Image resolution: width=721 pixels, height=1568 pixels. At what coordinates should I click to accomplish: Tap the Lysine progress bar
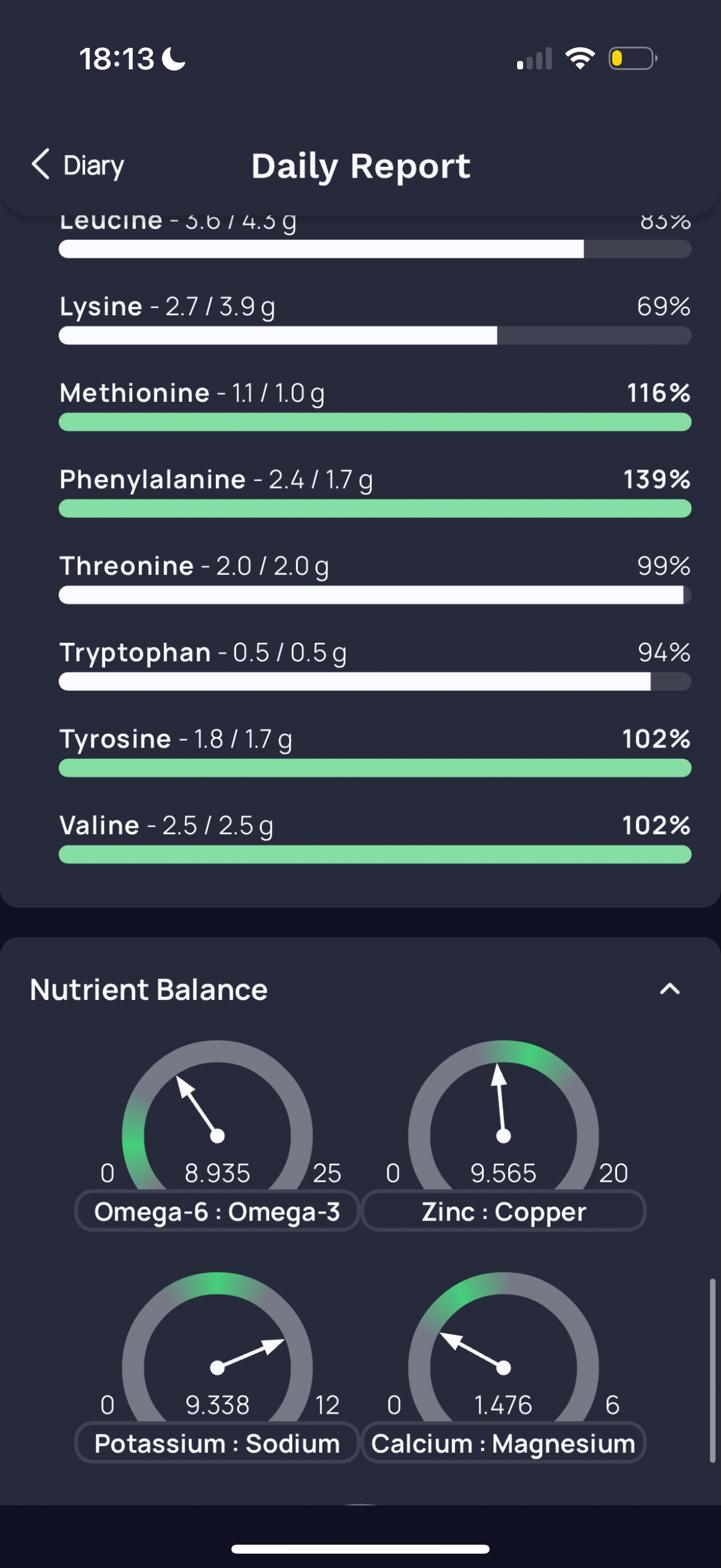(x=375, y=335)
